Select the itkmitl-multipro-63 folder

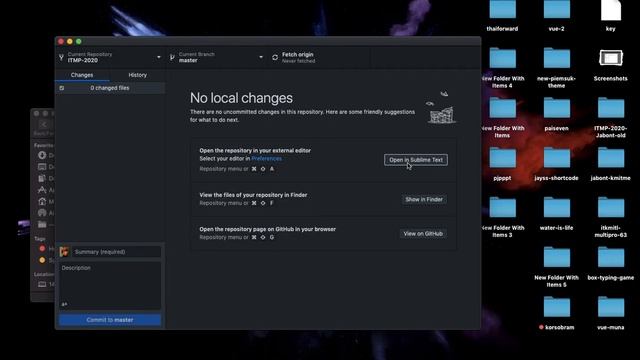[x=611, y=217]
